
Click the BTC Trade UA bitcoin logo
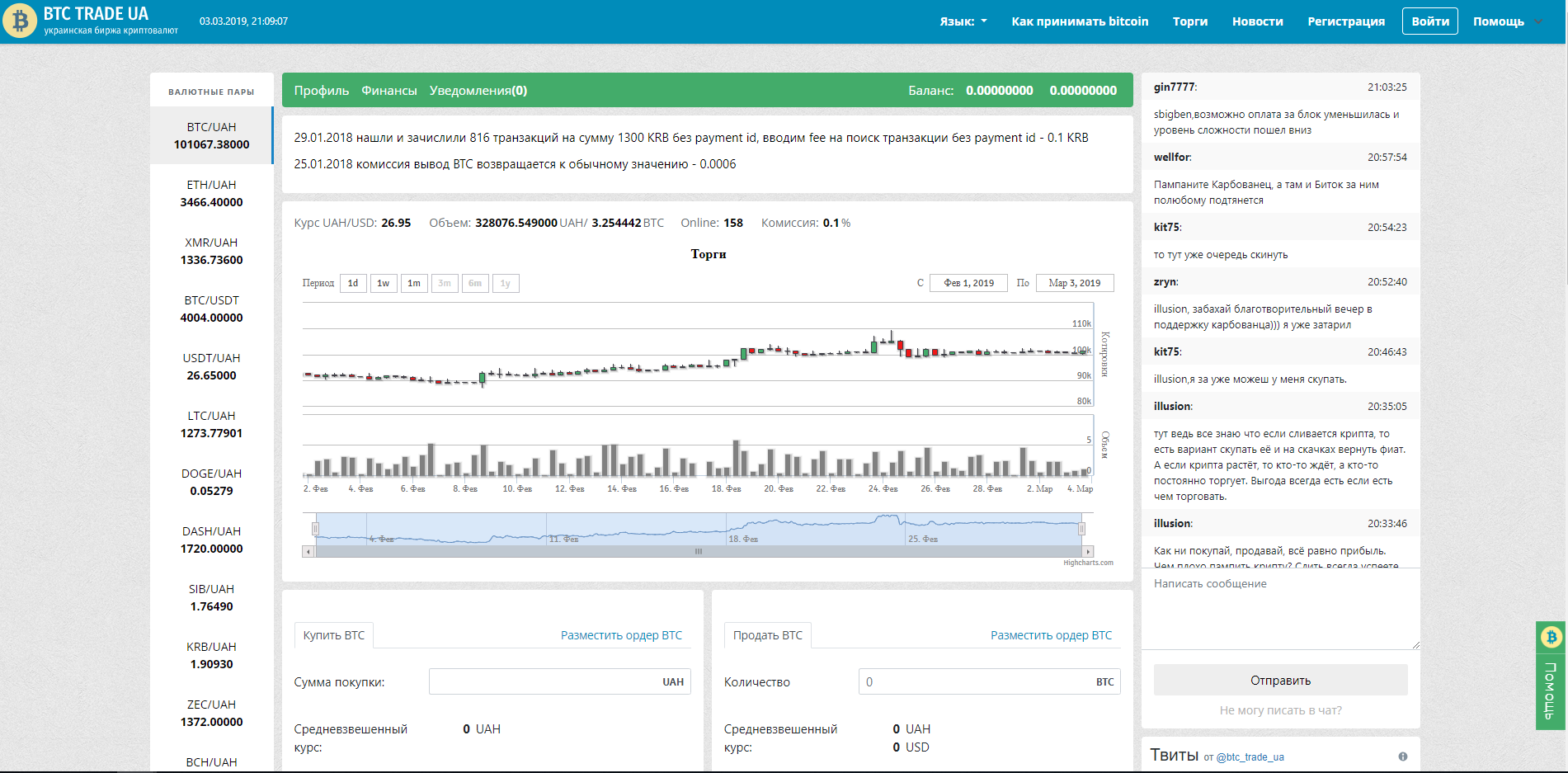(x=20, y=21)
